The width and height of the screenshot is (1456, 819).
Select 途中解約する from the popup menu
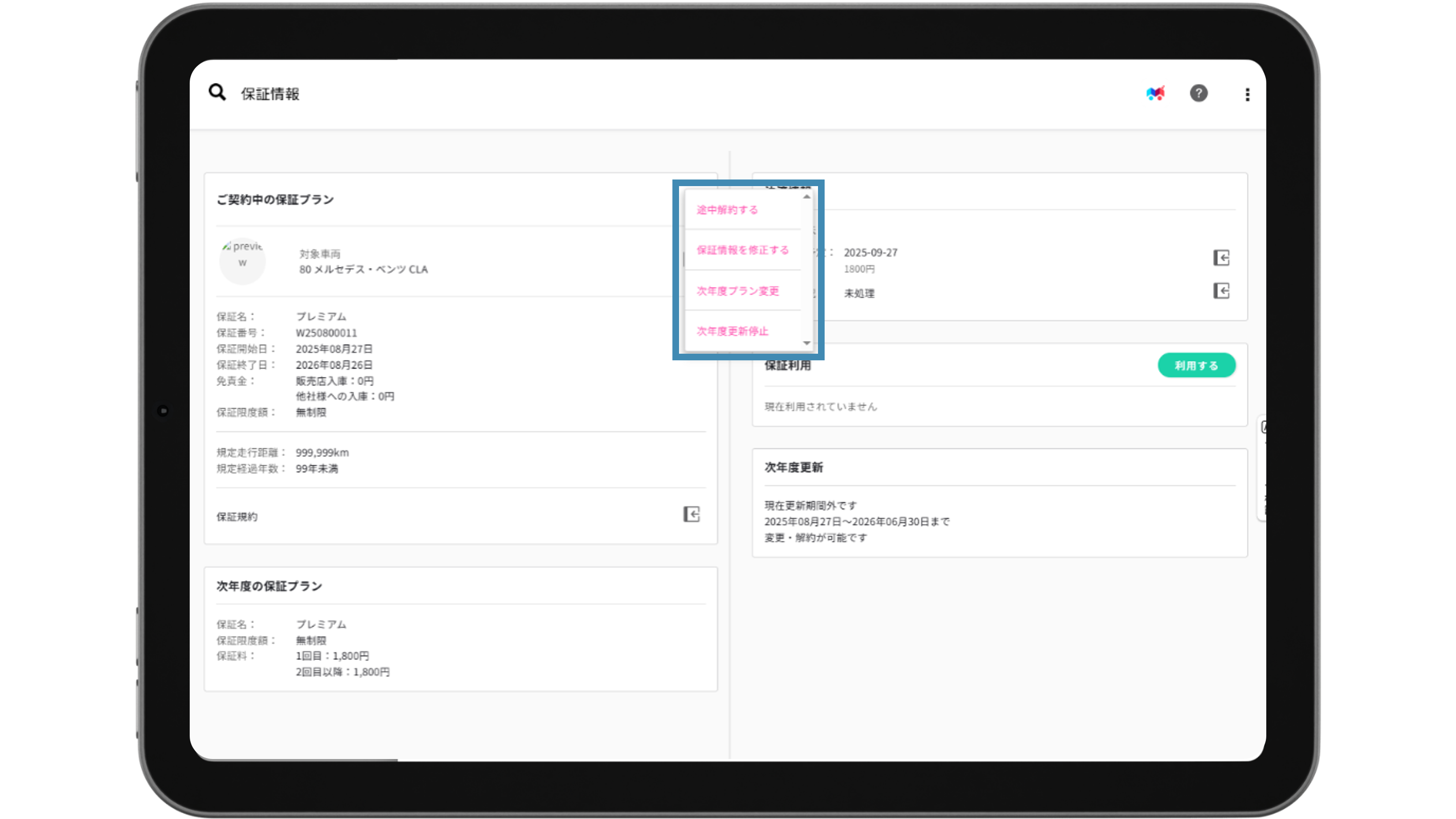[x=727, y=209]
